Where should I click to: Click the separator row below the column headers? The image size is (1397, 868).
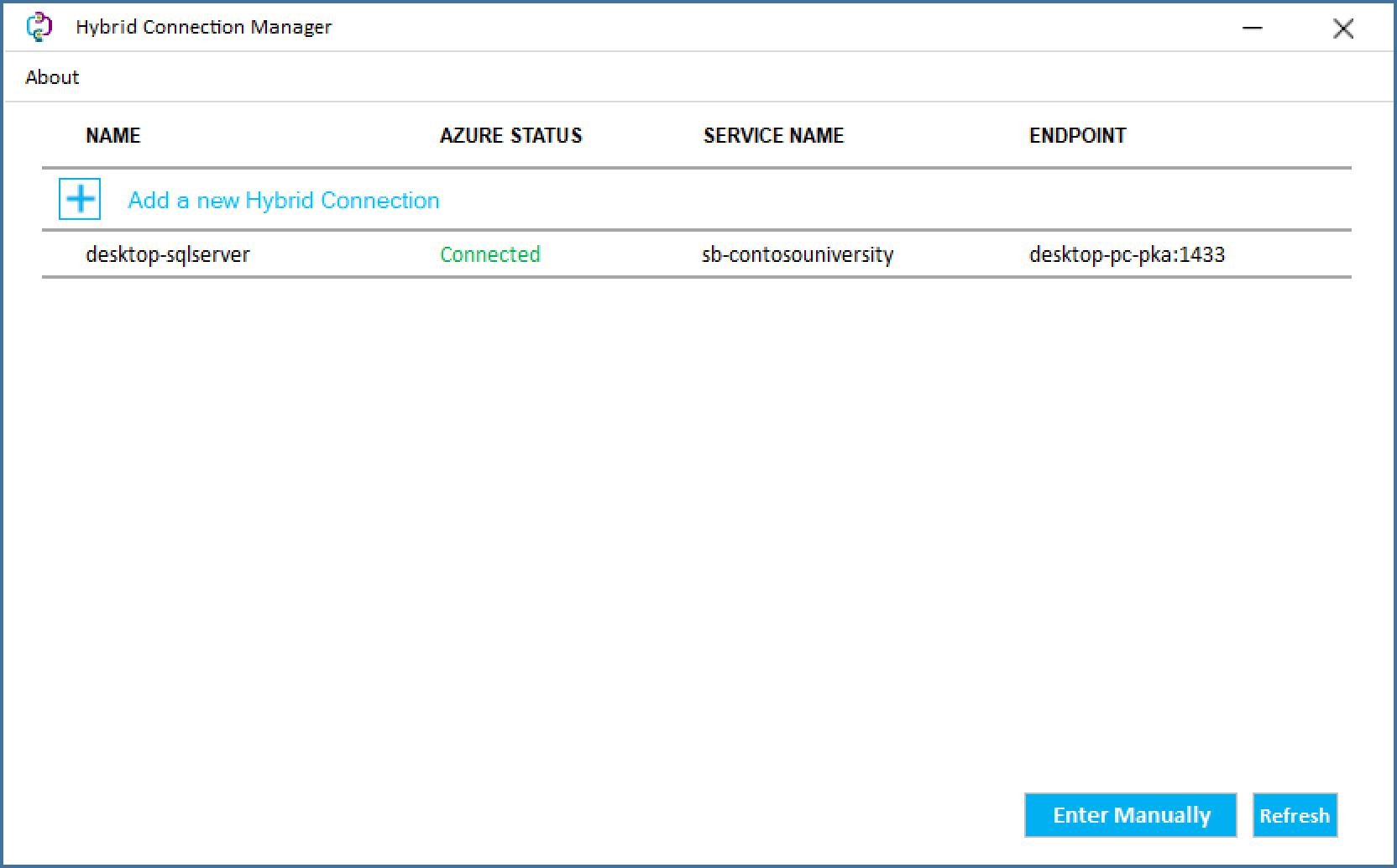[x=697, y=164]
